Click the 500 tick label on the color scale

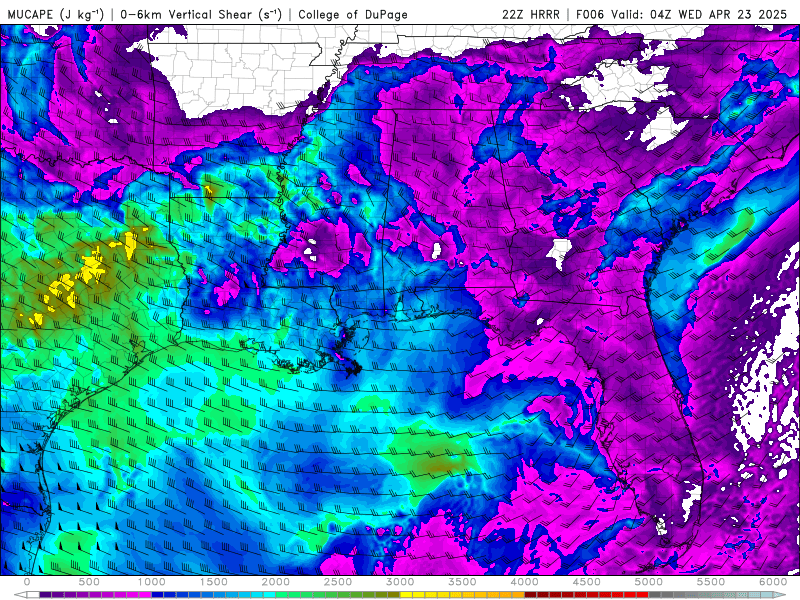pos(89,582)
